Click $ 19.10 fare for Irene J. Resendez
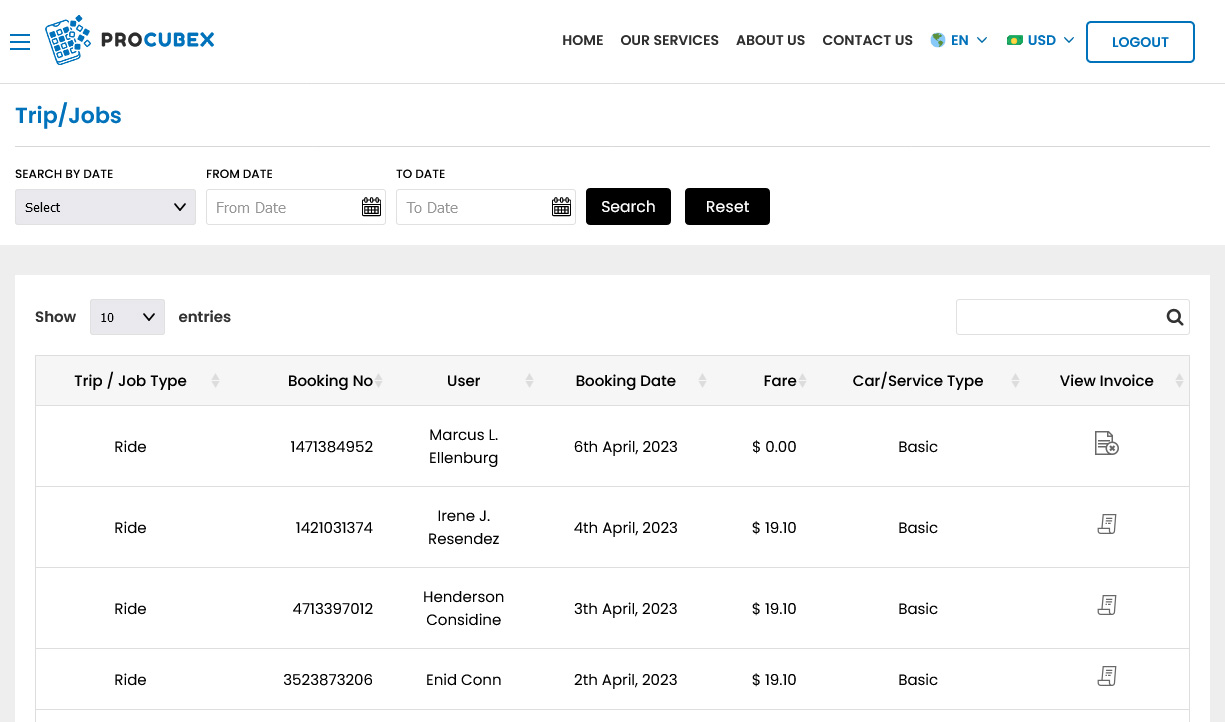Screen dimensions: 1225x722 774,528
